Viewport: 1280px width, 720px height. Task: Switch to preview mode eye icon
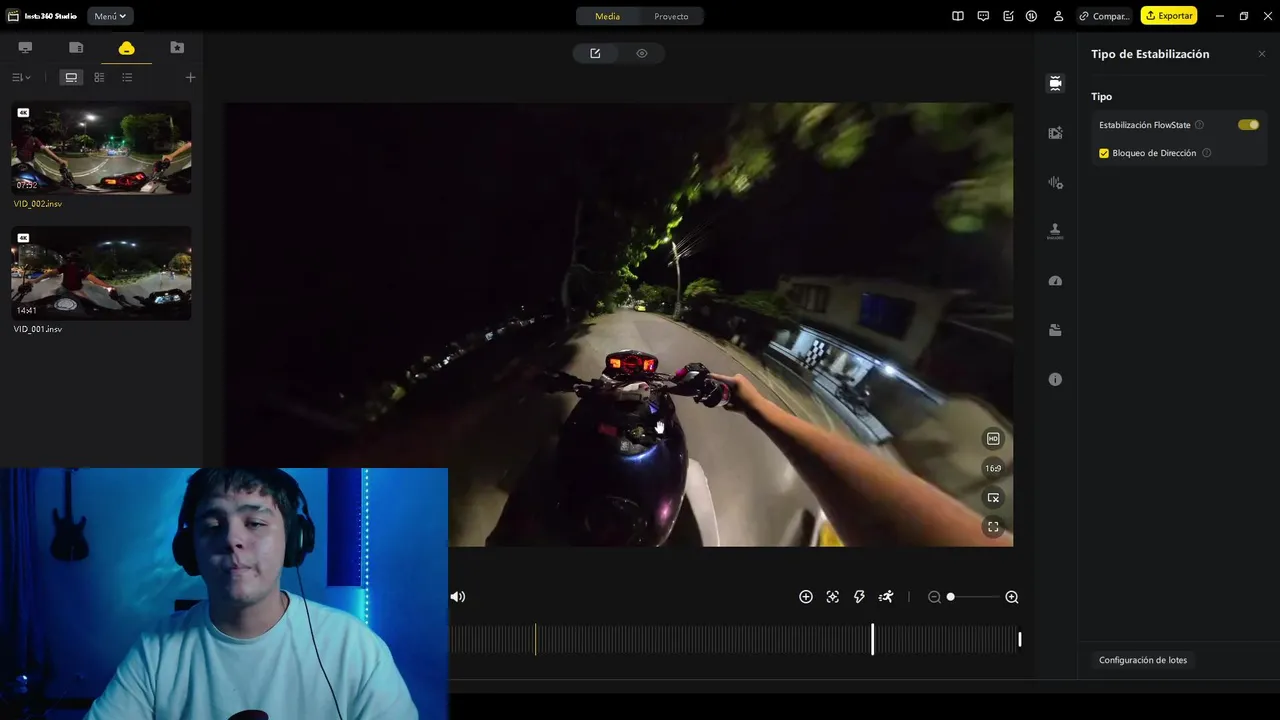pos(642,53)
